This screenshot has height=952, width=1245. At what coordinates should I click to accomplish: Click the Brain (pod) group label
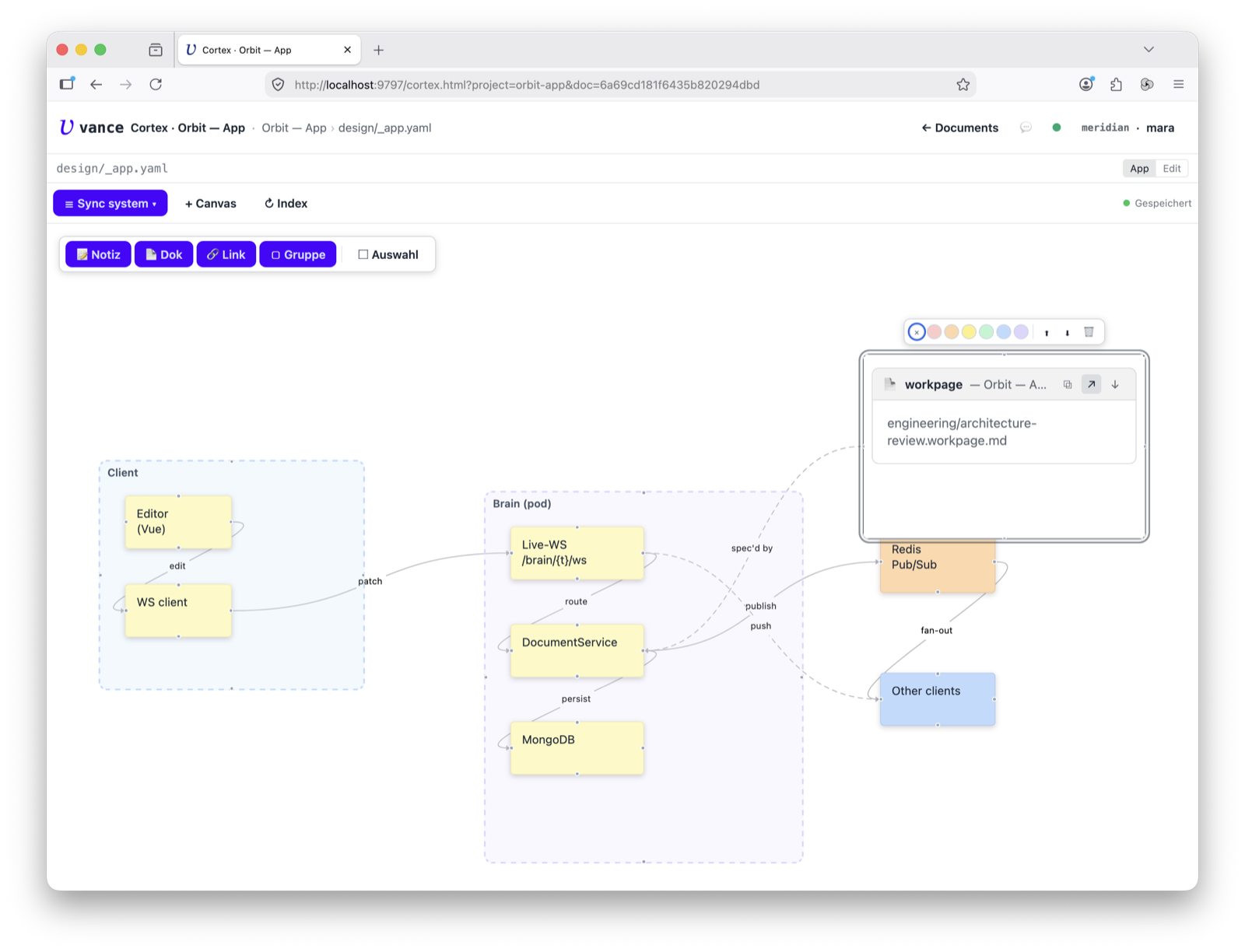pyautogui.click(x=522, y=504)
